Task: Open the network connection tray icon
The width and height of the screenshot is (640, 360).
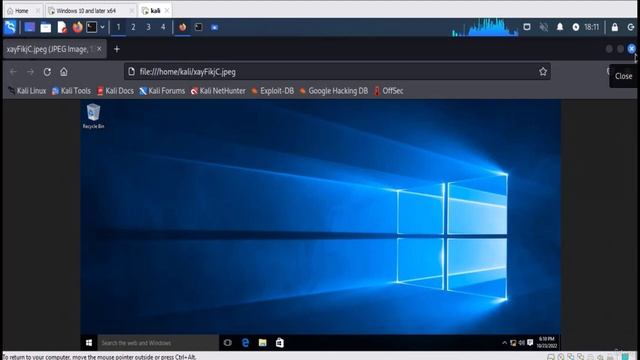Action: pos(527,27)
